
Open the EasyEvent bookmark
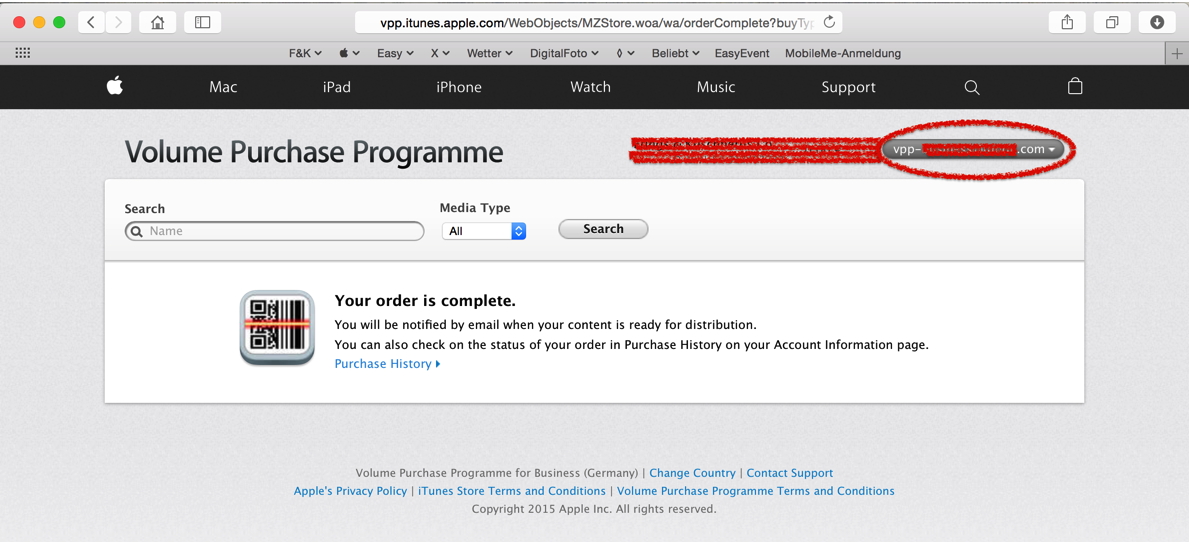(742, 53)
